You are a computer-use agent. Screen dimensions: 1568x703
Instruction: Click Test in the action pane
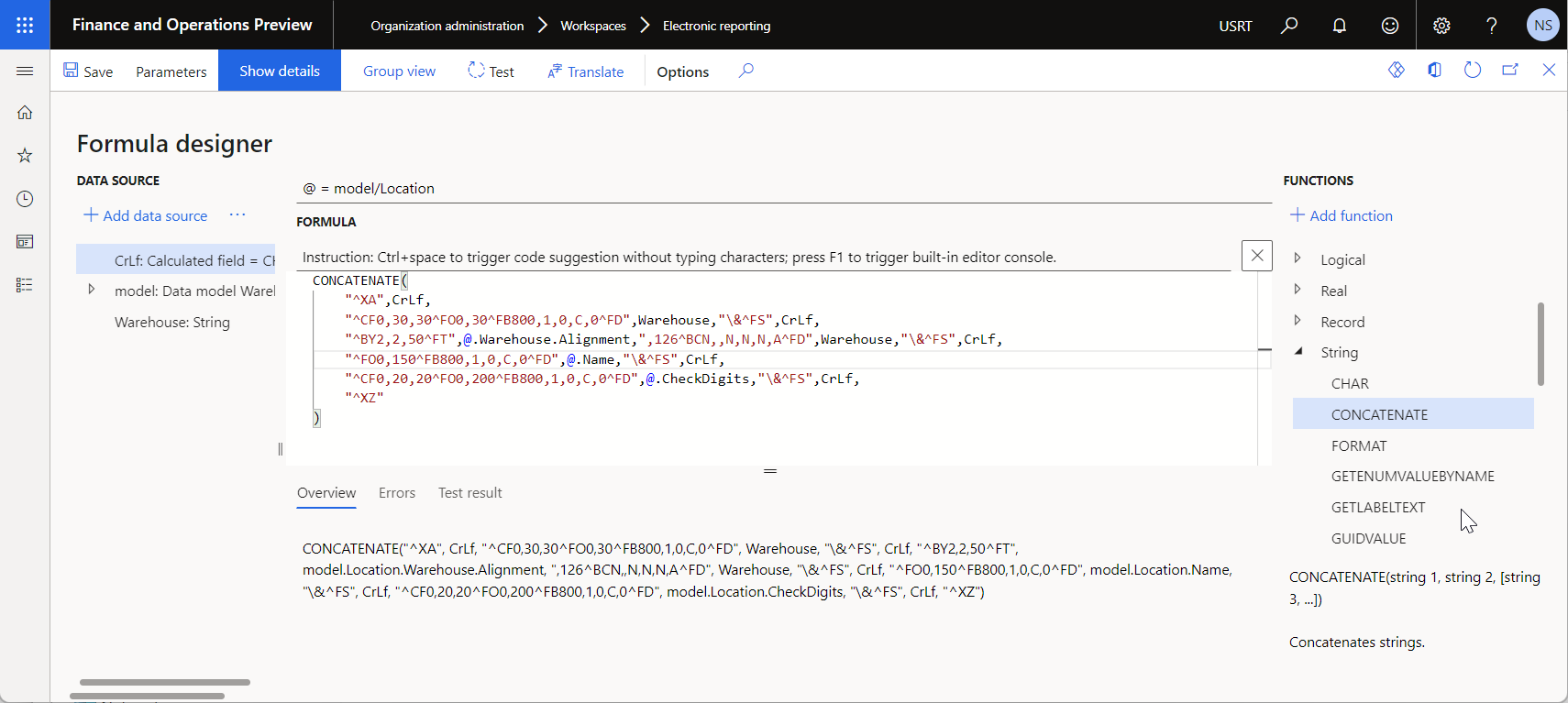(491, 71)
